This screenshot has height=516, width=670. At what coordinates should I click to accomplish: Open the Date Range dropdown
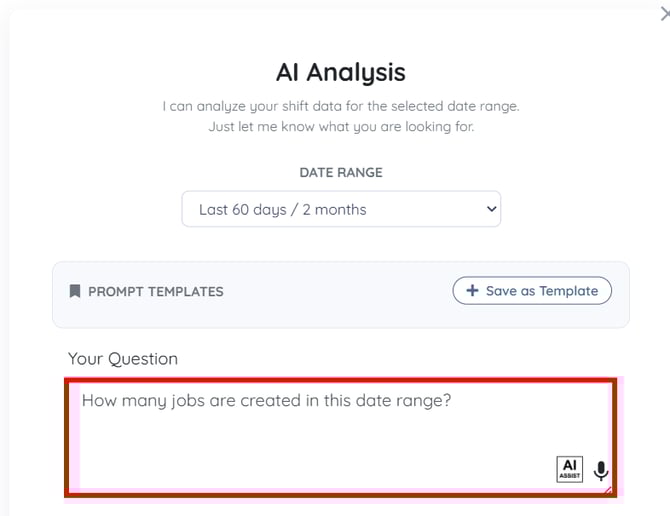[340, 210]
